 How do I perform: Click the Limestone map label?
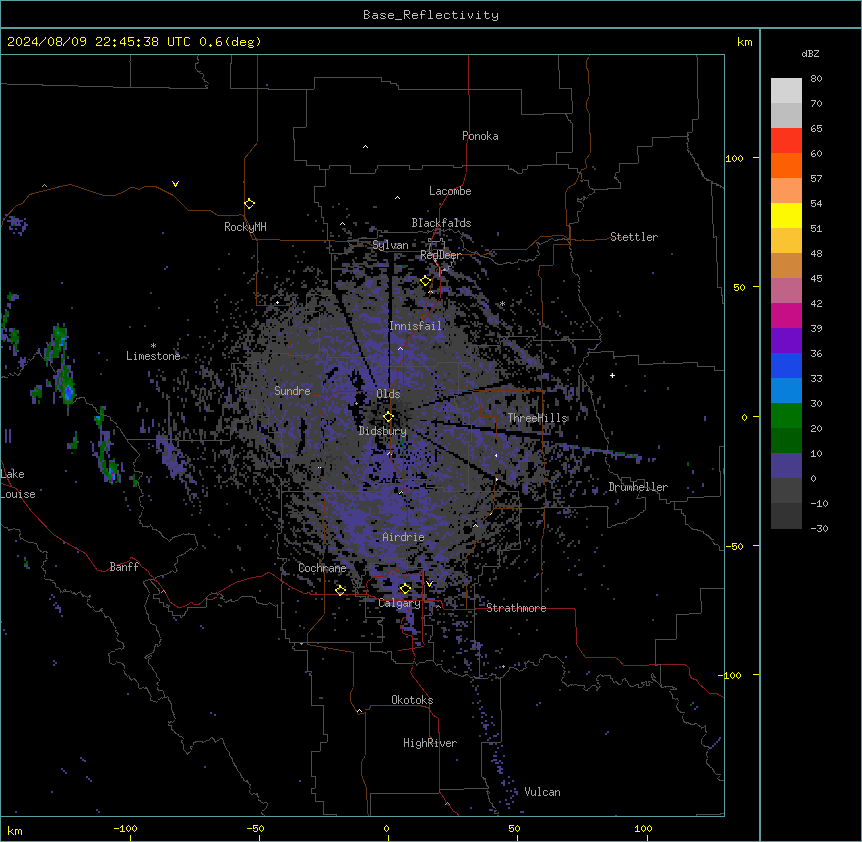(x=153, y=356)
